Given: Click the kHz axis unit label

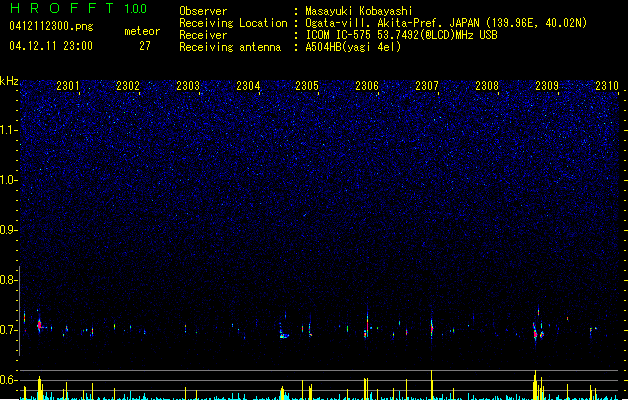Looking at the screenshot, I should [x=9, y=81].
